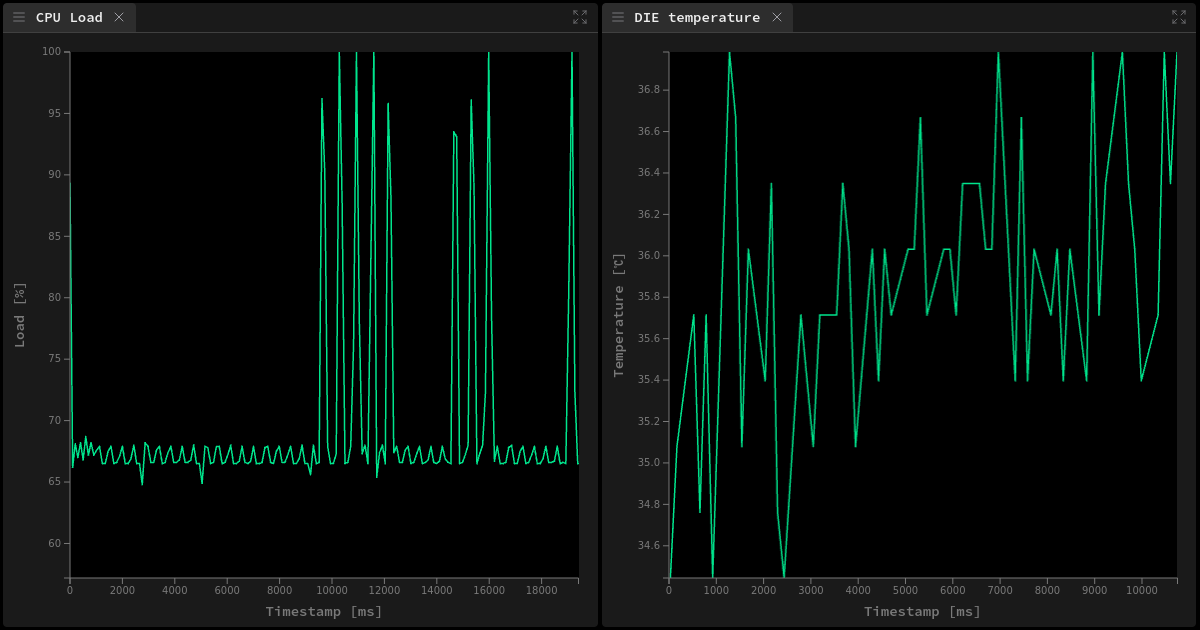Close the CPU Load tab

coord(117,17)
